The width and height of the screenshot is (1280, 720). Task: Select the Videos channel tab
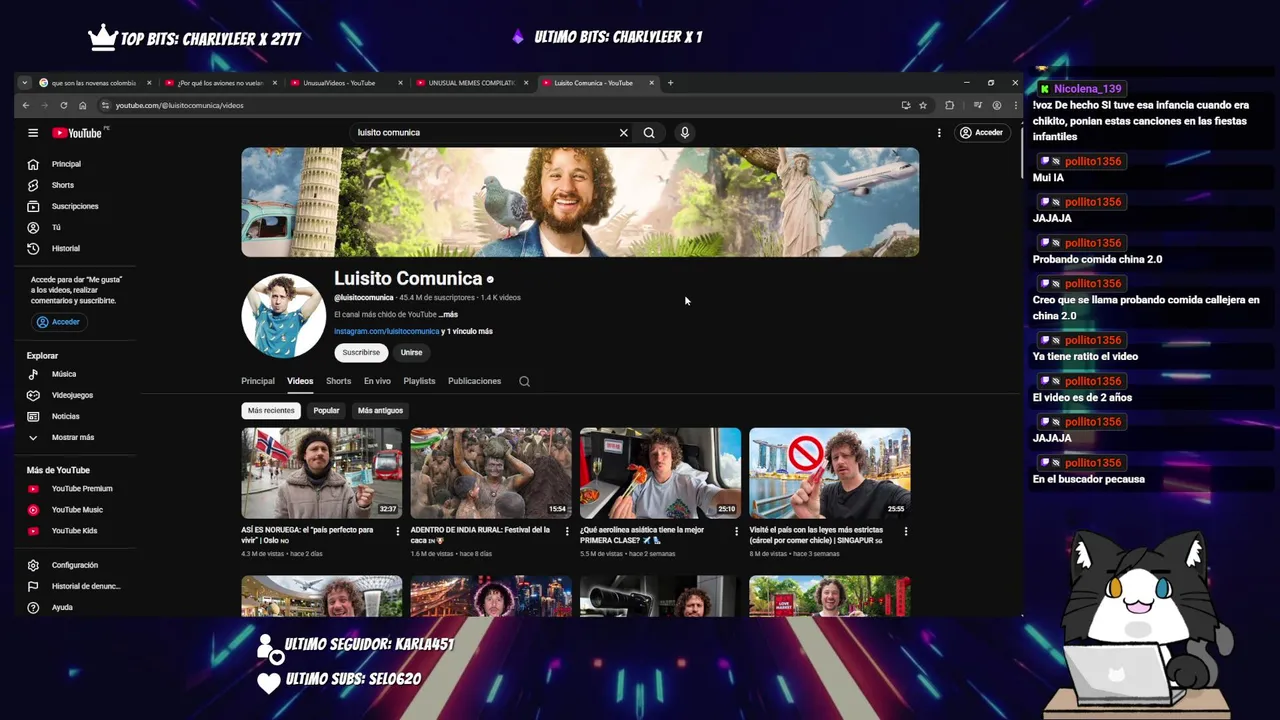tap(300, 381)
